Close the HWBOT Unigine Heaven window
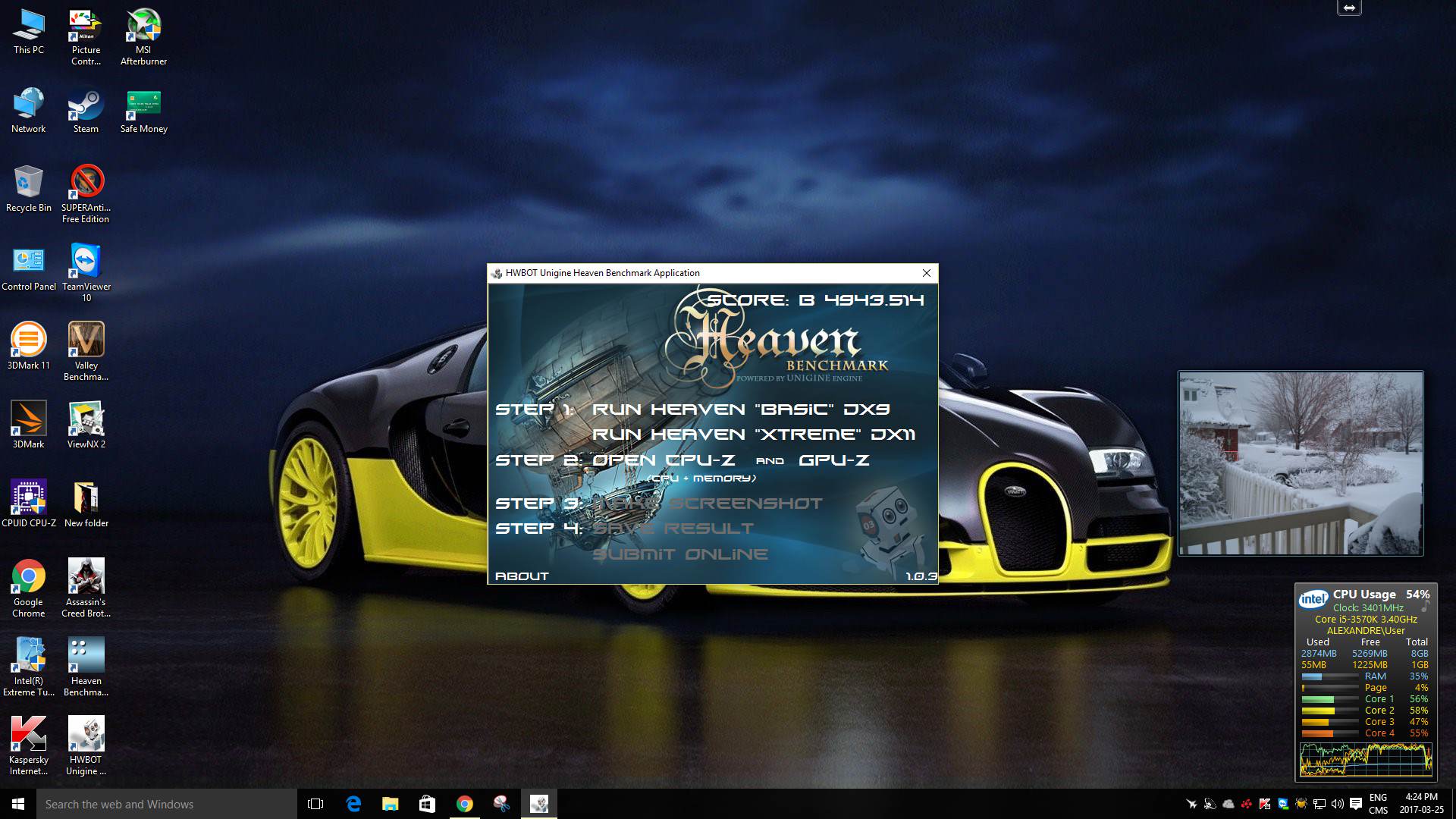1456x819 pixels. pos(926,273)
